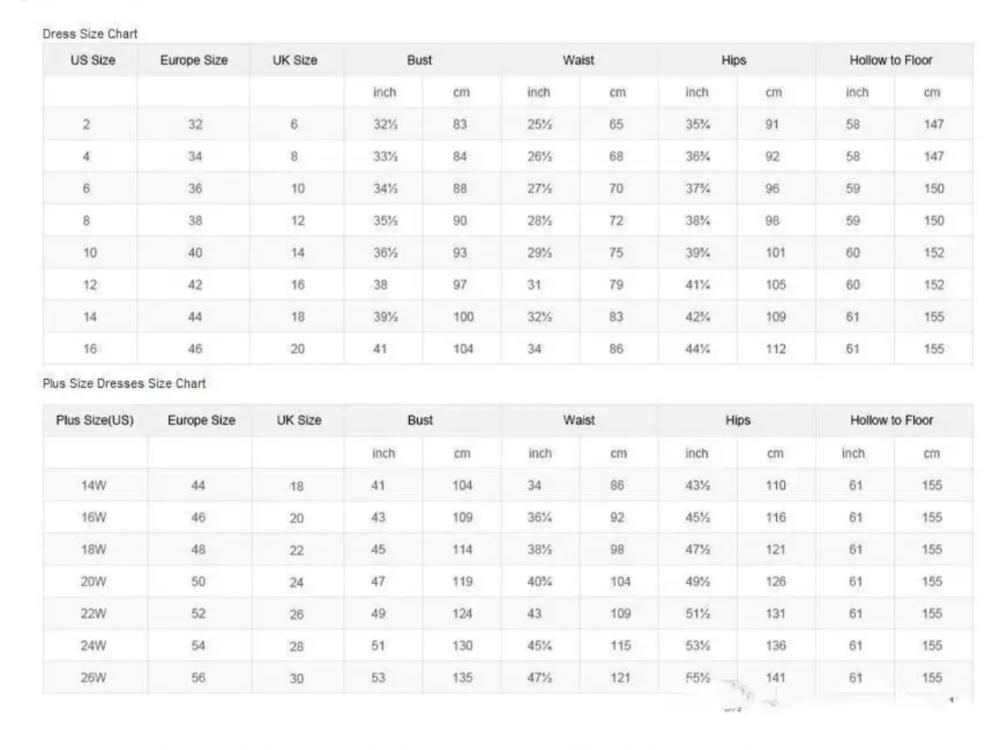Click Hollow to Floor header in the Plus Size chart
The height and width of the screenshot is (750, 1000).
point(891,421)
